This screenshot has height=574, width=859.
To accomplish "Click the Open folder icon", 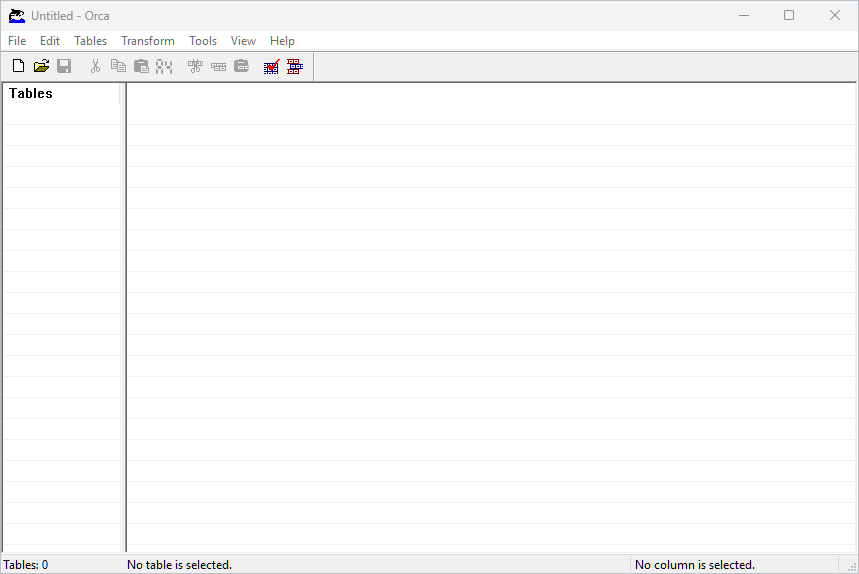I will (41, 66).
